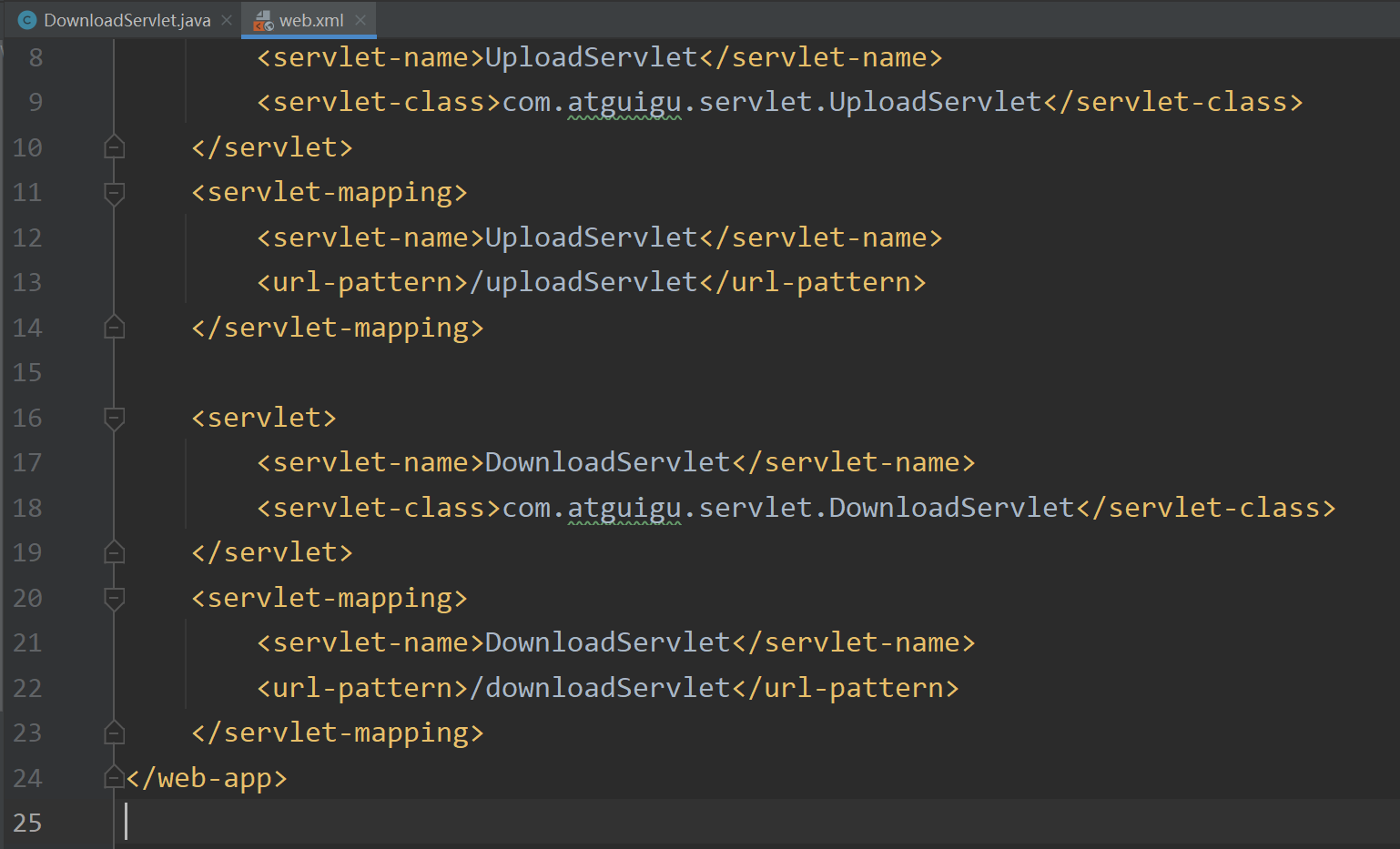Close the web.xml tab
Screen dimensions: 1400x849
click(360, 20)
